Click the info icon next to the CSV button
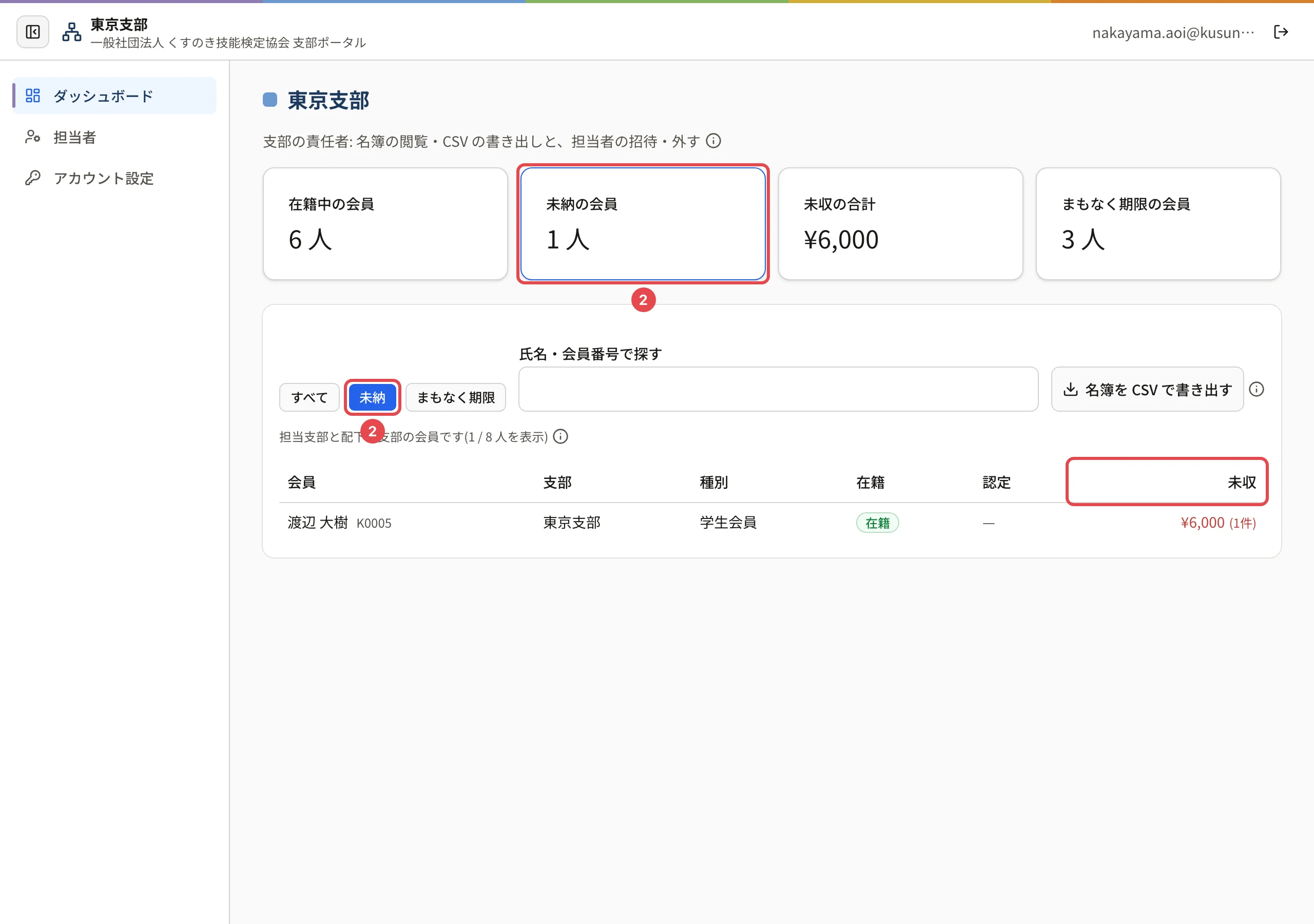Viewport: 1314px width, 924px height. click(1256, 389)
